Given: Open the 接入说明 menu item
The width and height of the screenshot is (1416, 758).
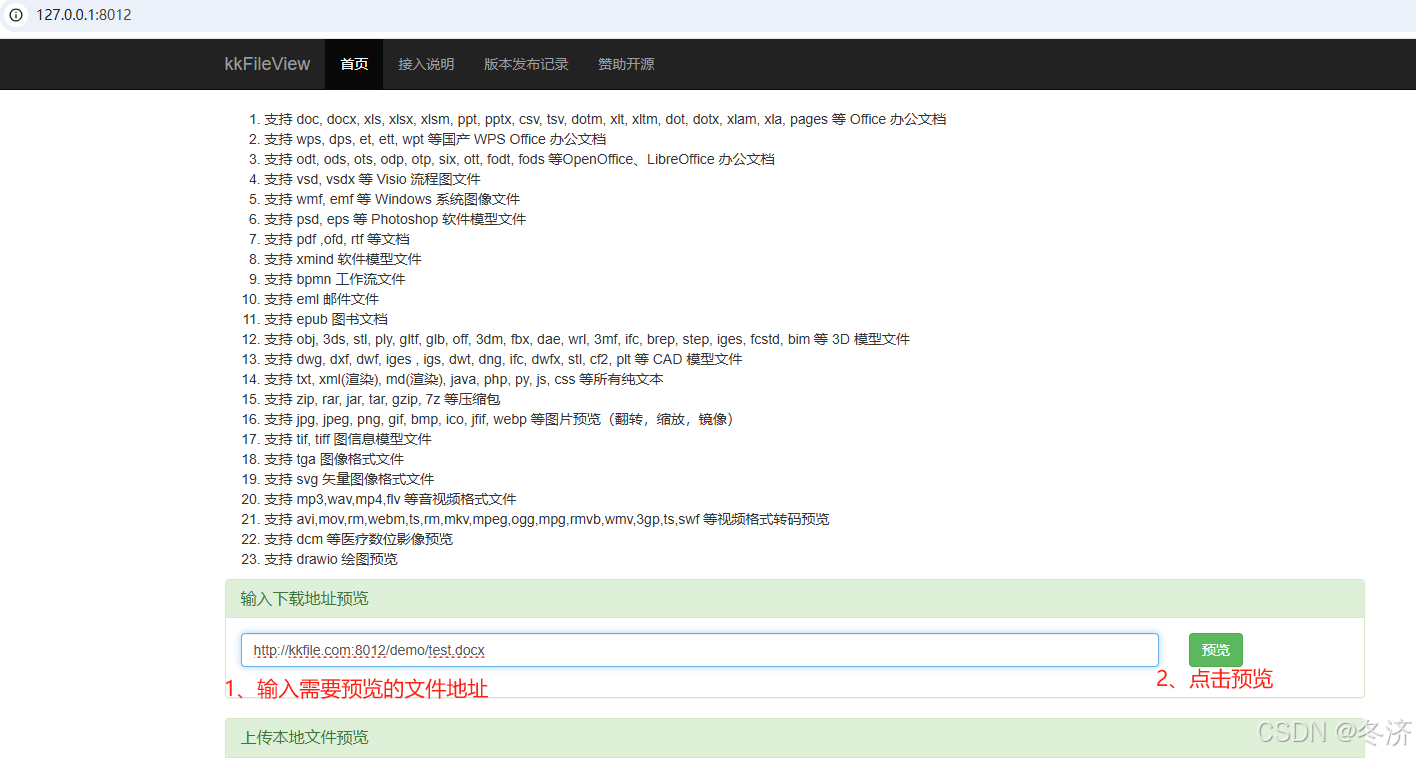Looking at the screenshot, I should pyautogui.click(x=426, y=64).
